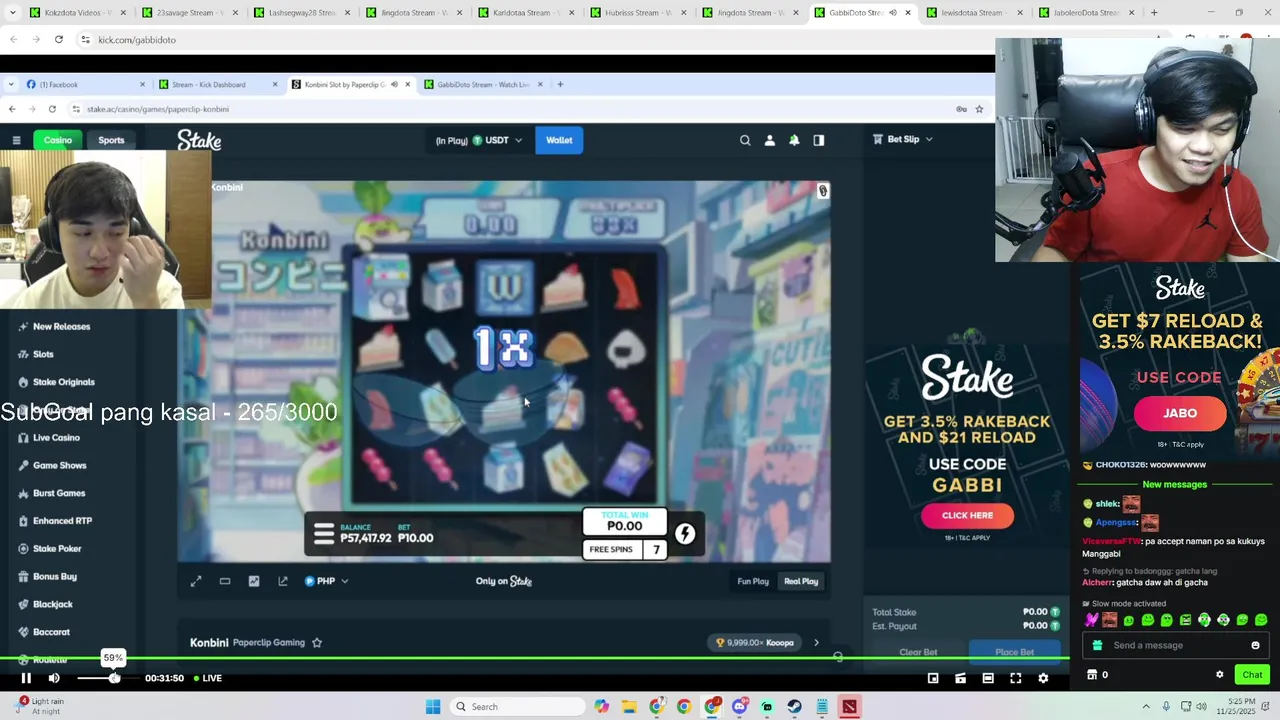1280x720 pixels.
Task: Click the Stake logo
Action: [199, 140]
